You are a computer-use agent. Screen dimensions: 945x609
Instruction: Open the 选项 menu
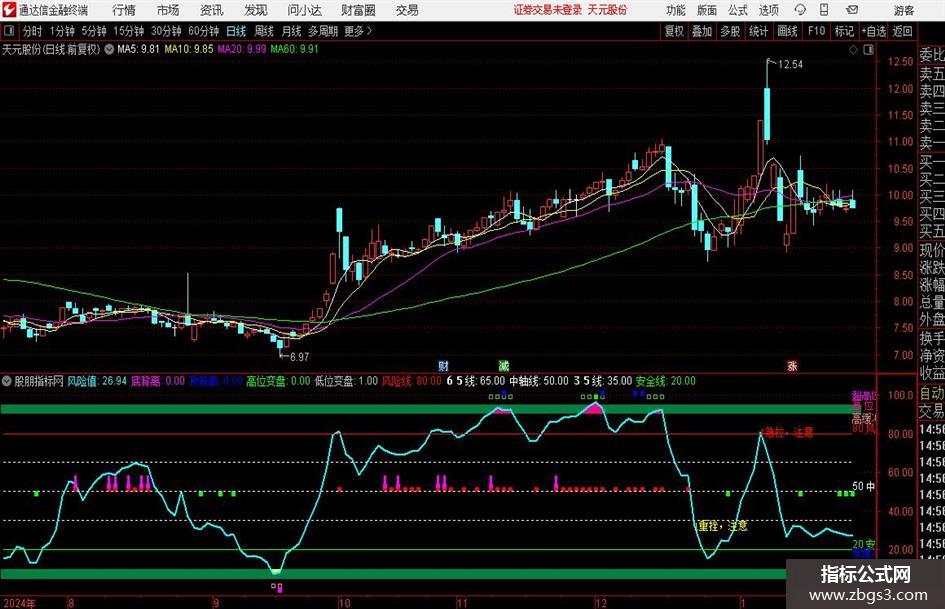point(768,10)
